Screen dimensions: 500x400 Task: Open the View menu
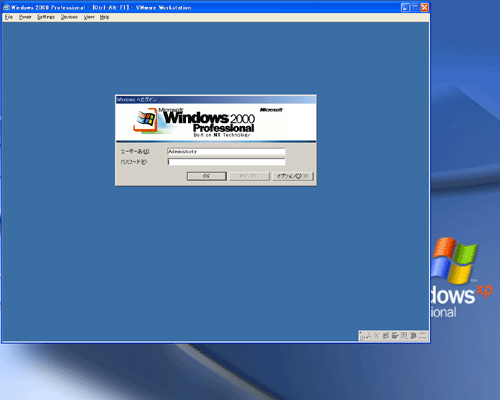[x=89, y=17]
